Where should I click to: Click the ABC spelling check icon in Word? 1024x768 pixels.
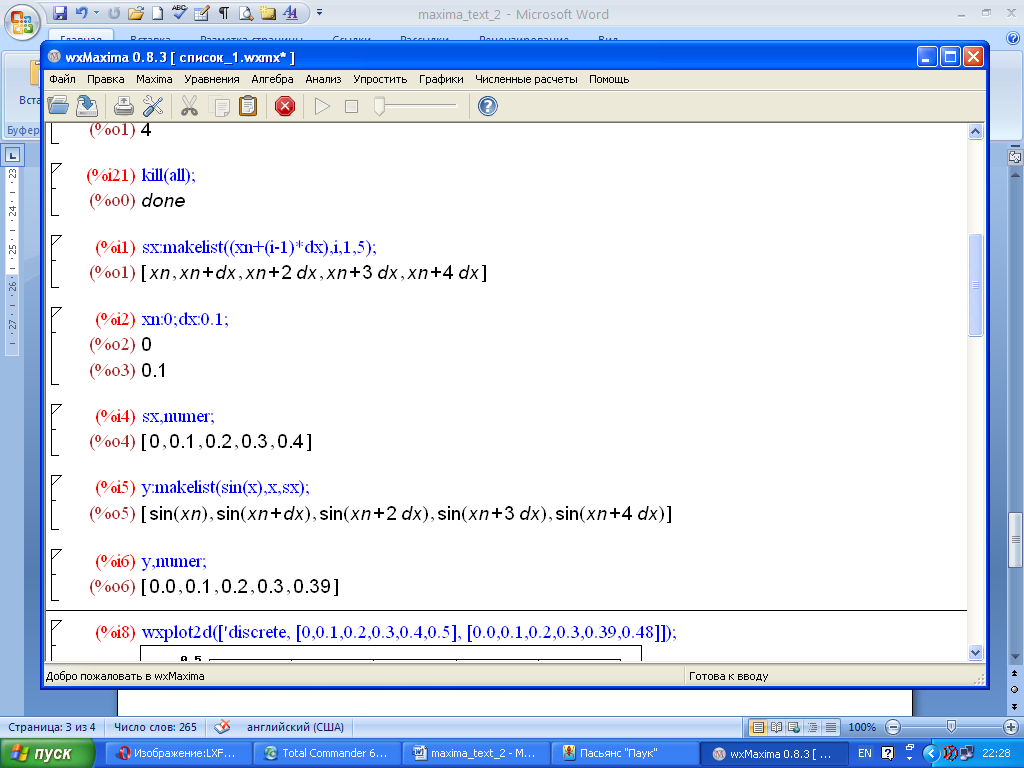pyautogui.click(x=179, y=12)
